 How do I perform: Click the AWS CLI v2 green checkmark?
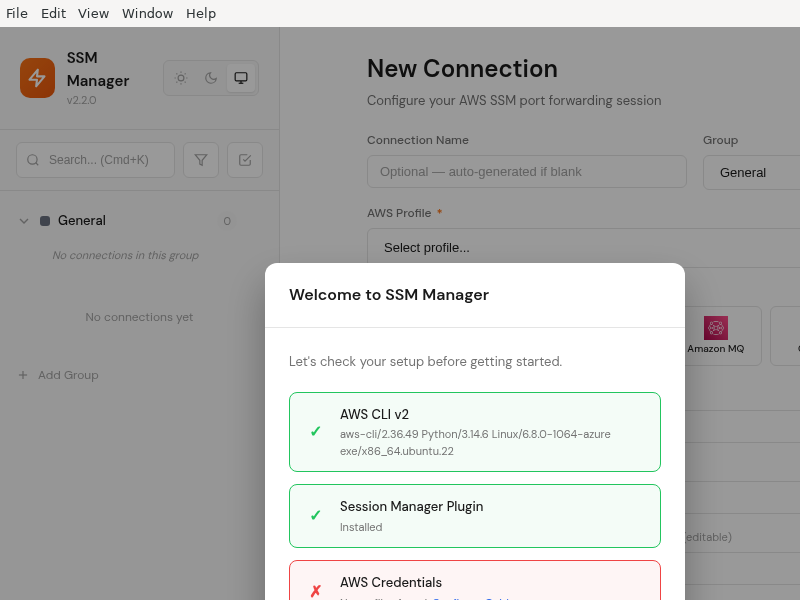pos(315,432)
